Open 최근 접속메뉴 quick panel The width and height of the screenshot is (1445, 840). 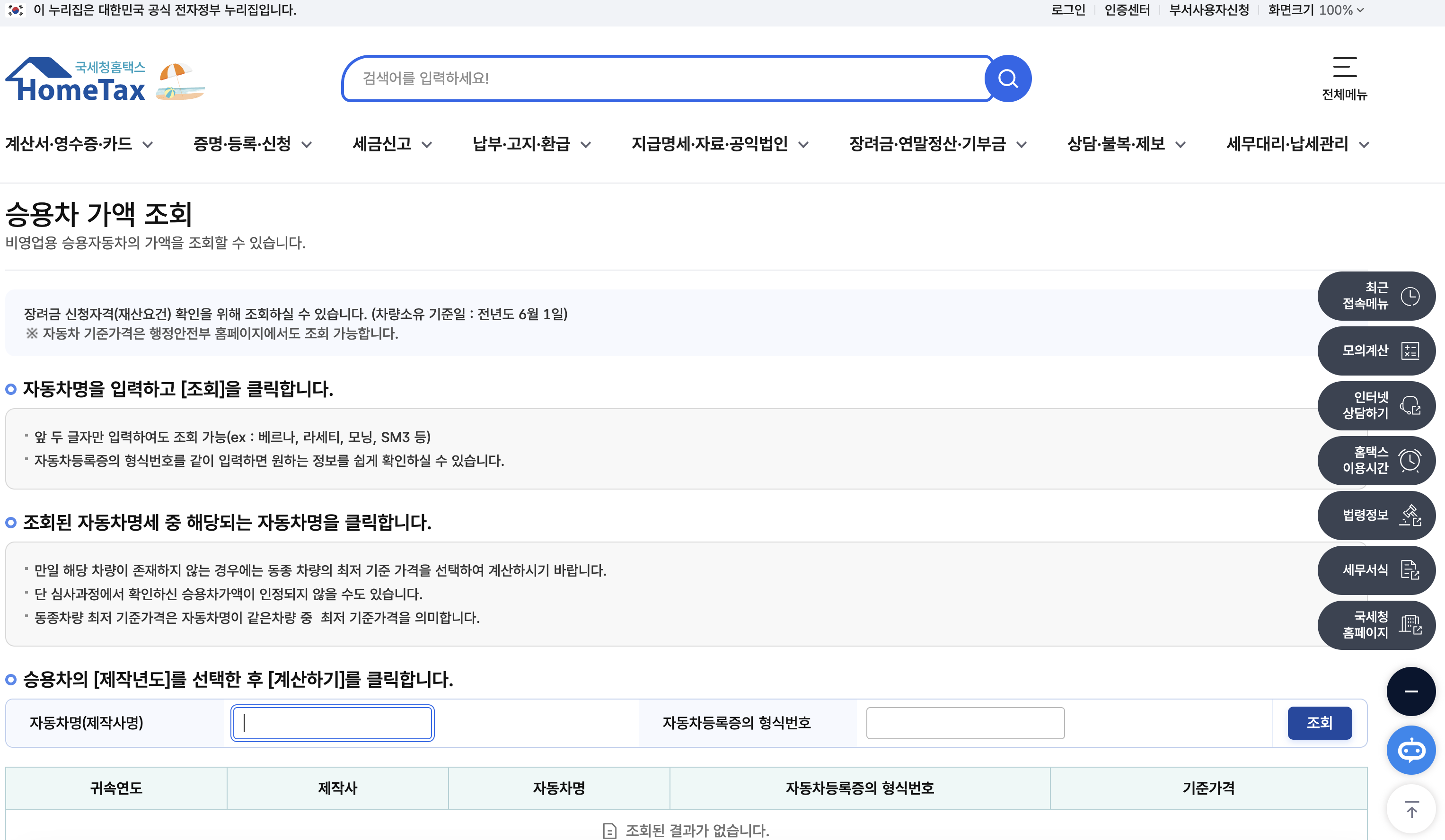pyautogui.click(x=1375, y=296)
